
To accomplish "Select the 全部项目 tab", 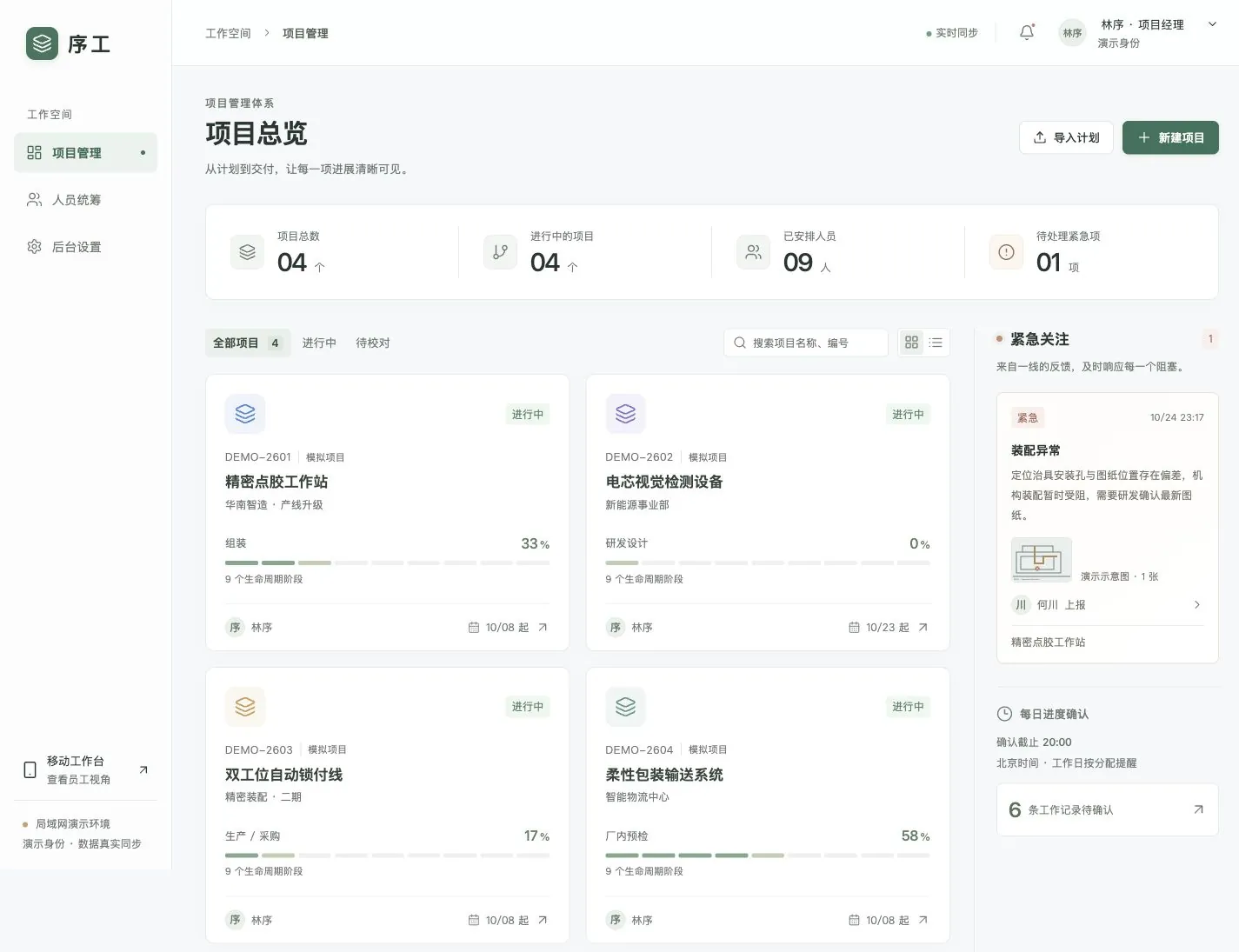I will (247, 343).
